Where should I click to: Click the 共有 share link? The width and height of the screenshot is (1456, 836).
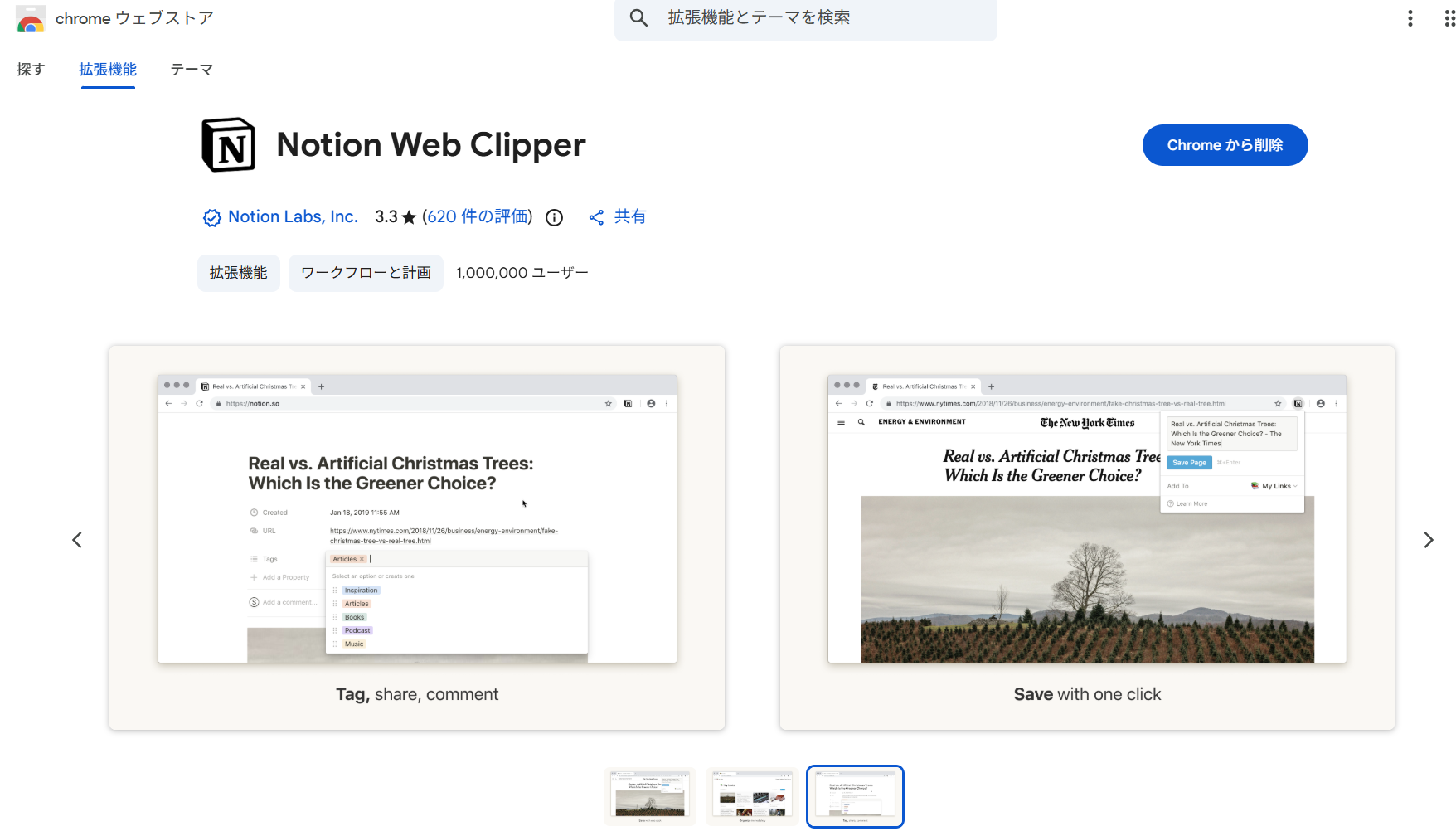point(630,216)
